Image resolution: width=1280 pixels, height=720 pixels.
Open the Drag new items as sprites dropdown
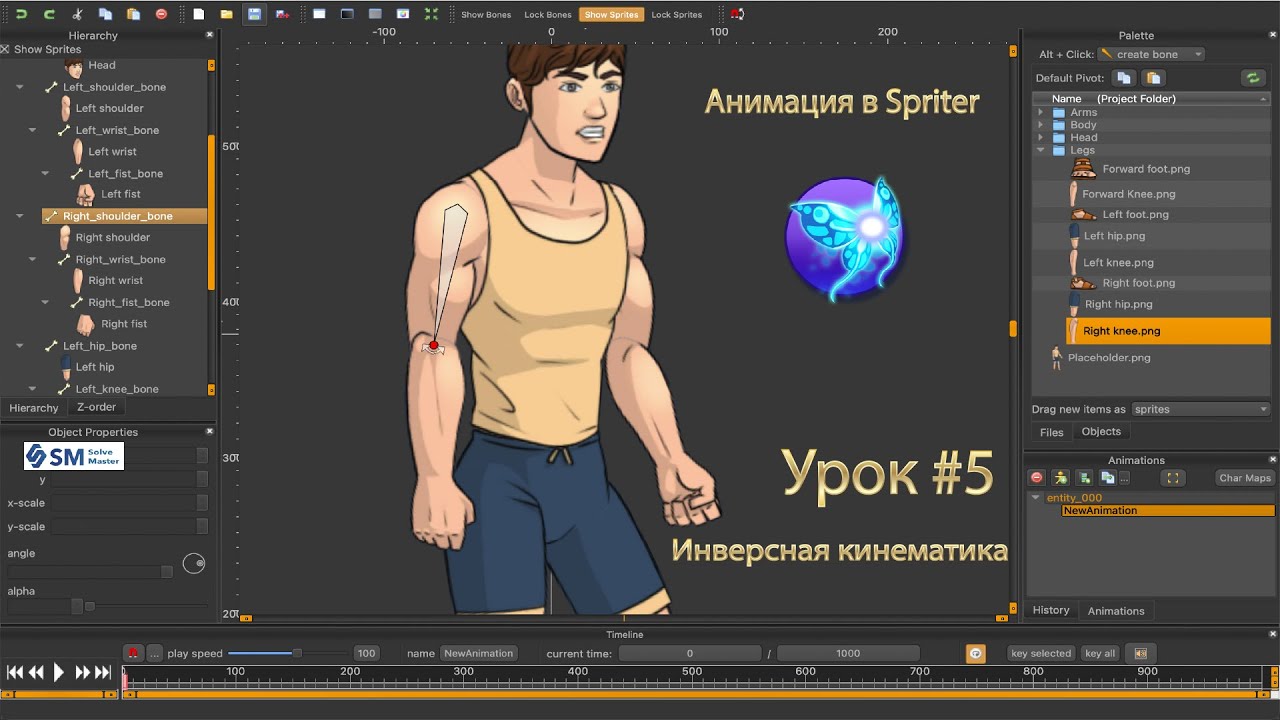click(x=1200, y=409)
